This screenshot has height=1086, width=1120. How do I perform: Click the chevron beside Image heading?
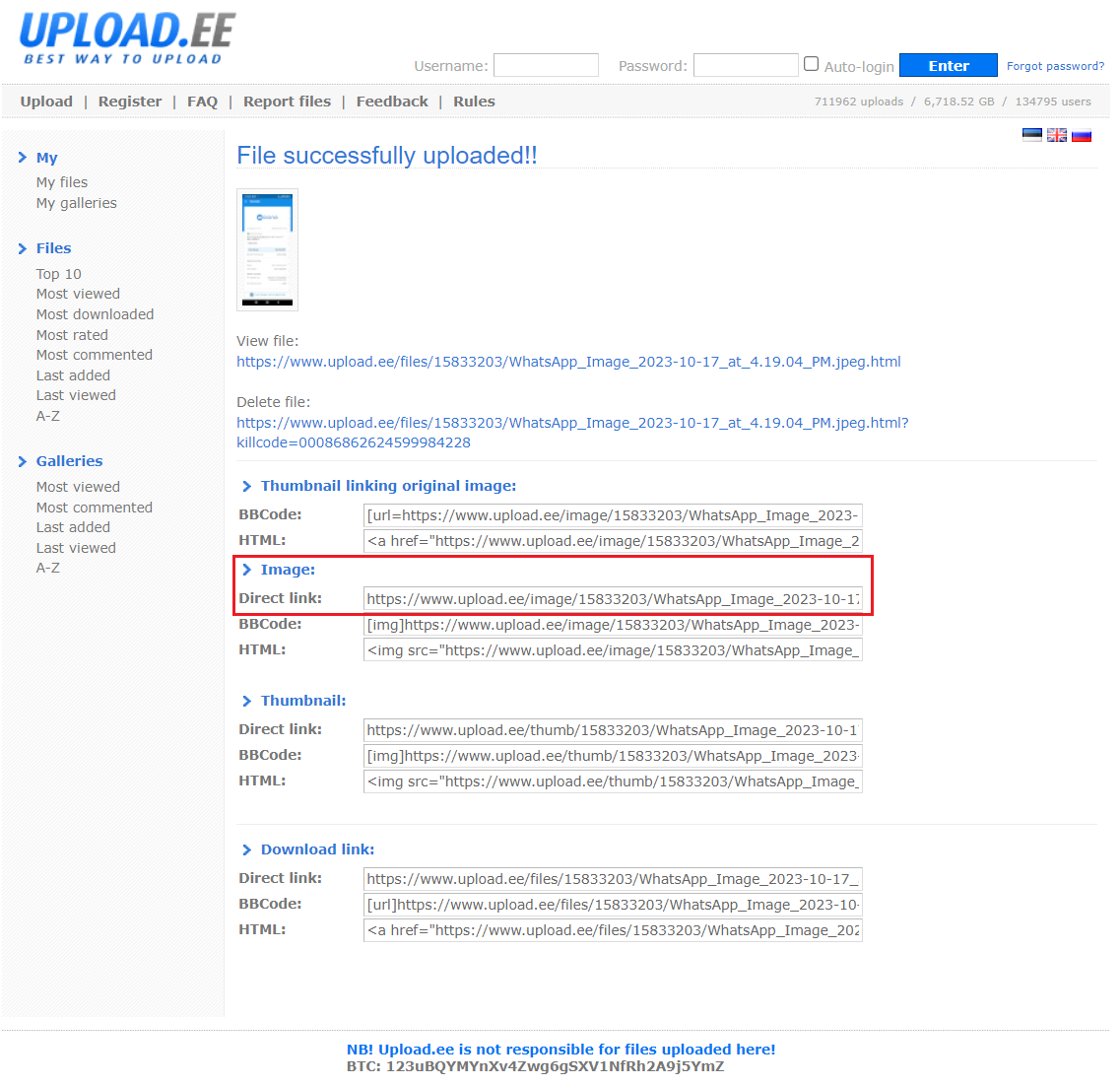click(x=246, y=570)
